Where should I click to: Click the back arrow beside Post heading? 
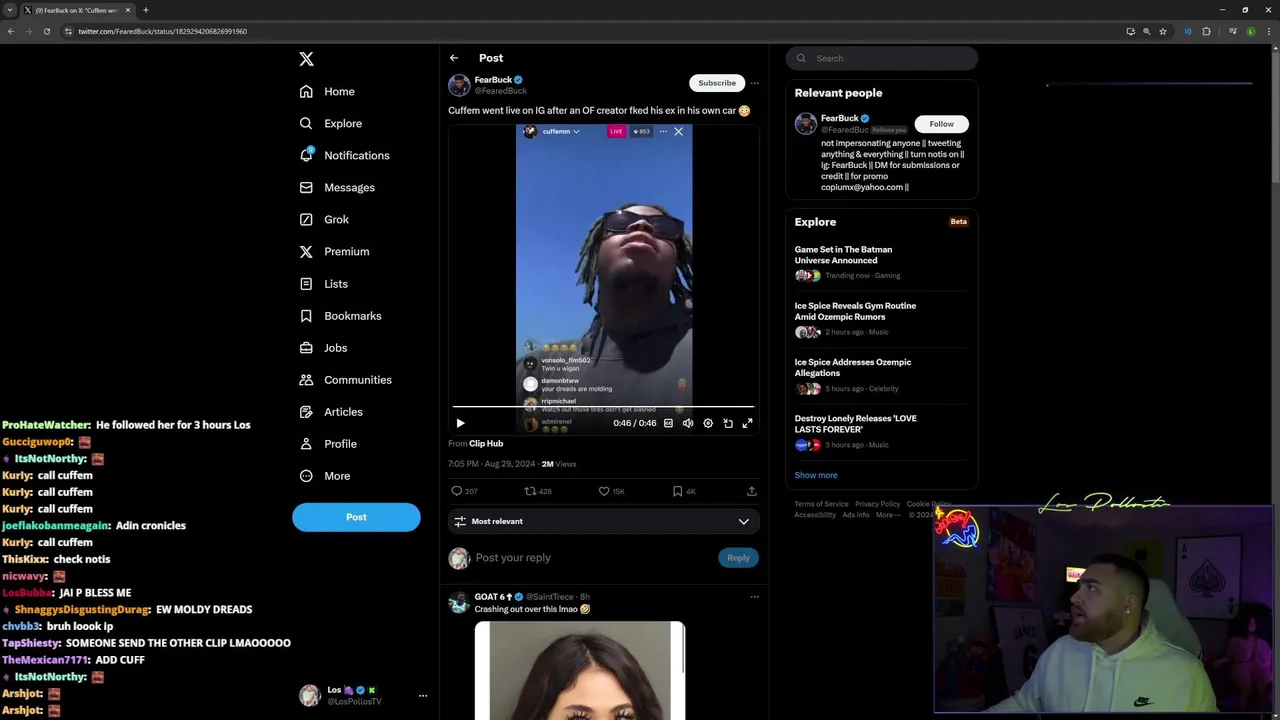454,58
